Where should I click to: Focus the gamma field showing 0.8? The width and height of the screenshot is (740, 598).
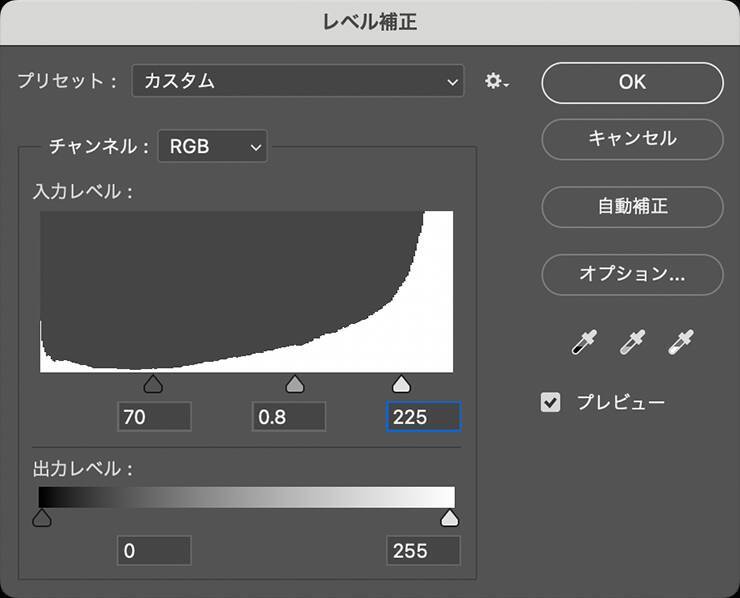point(289,417)
